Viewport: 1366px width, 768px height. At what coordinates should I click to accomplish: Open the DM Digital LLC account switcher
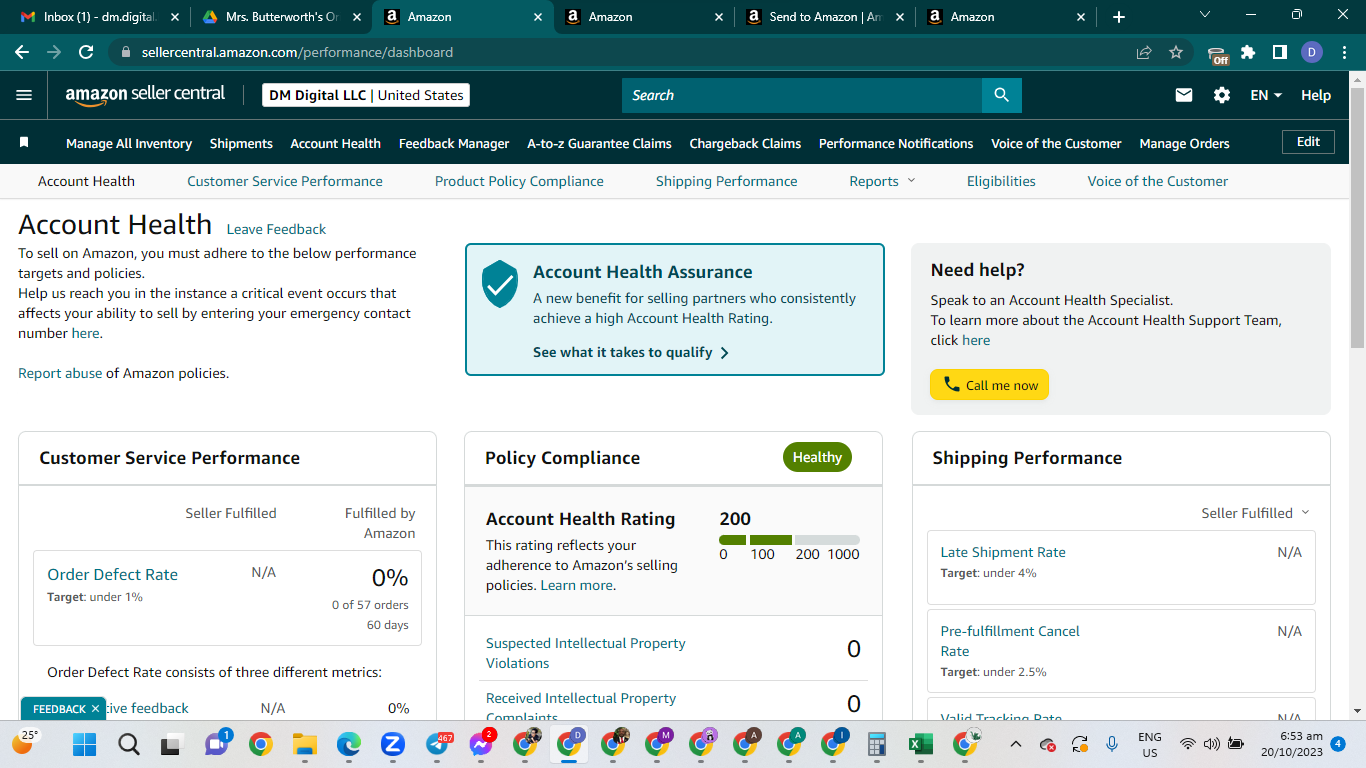click(x=365, y=95)
